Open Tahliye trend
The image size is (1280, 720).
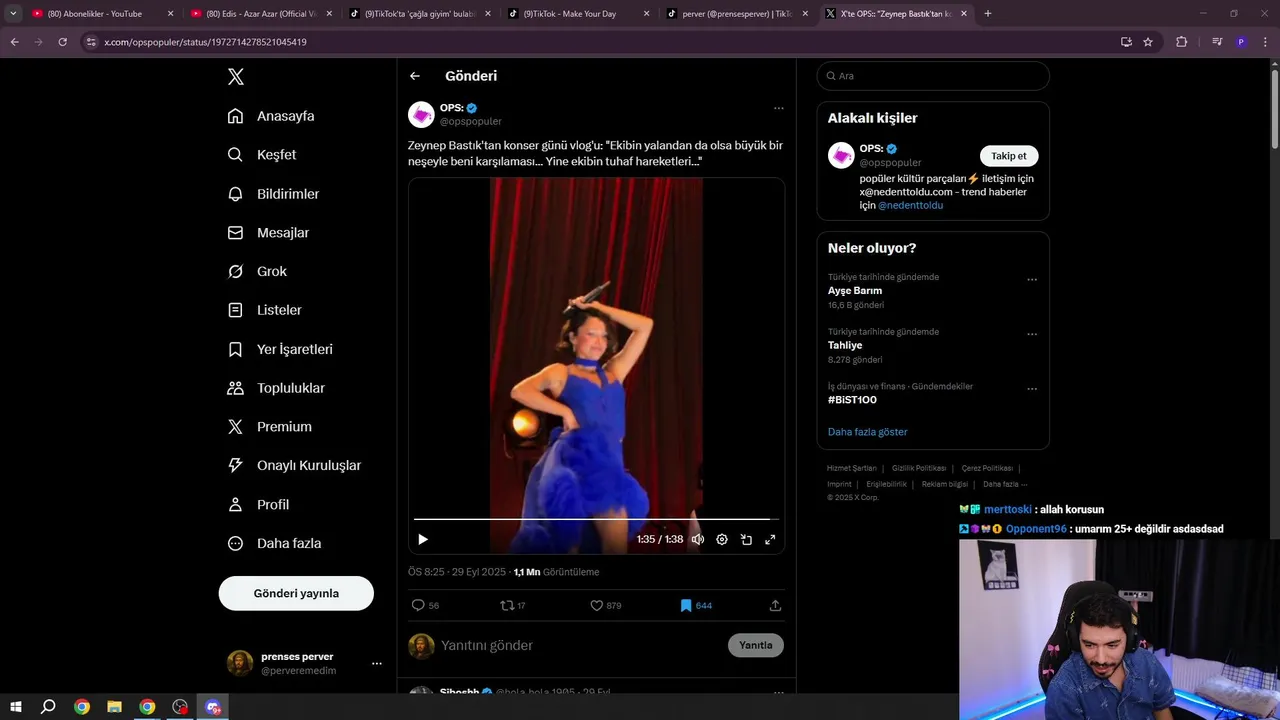point(845,345)
